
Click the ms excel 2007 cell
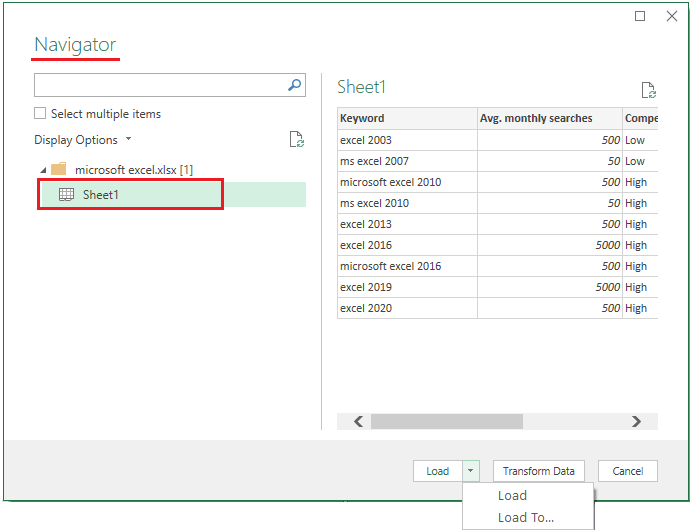pyautogui.click(x=407, y=161)
